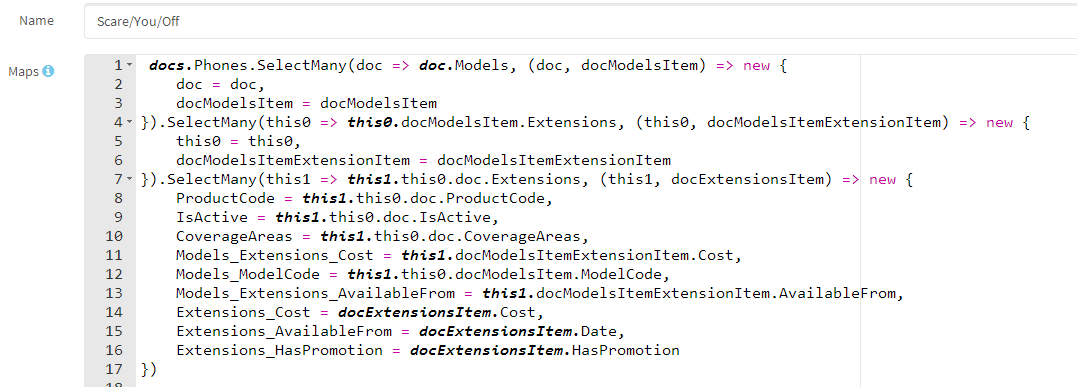Image resolution: width=1077 pixels, height=387 pixels.
Task: Click line number 17 in the gutter
Action: coord(115,369)
